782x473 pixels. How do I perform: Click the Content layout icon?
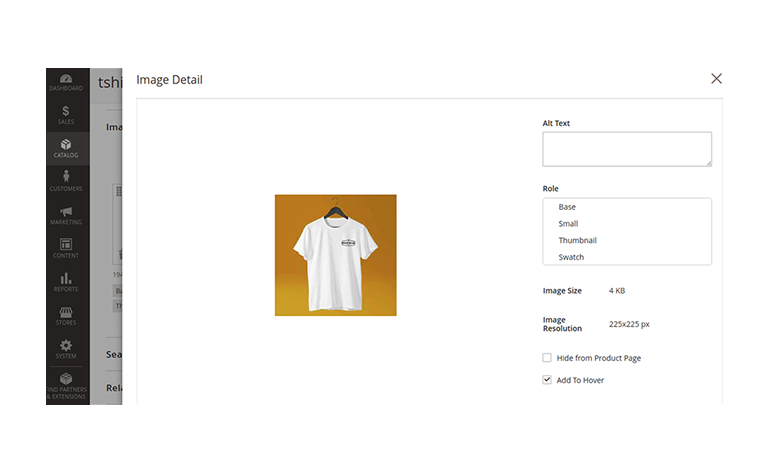pyautogui.click(x=66, y=246)
